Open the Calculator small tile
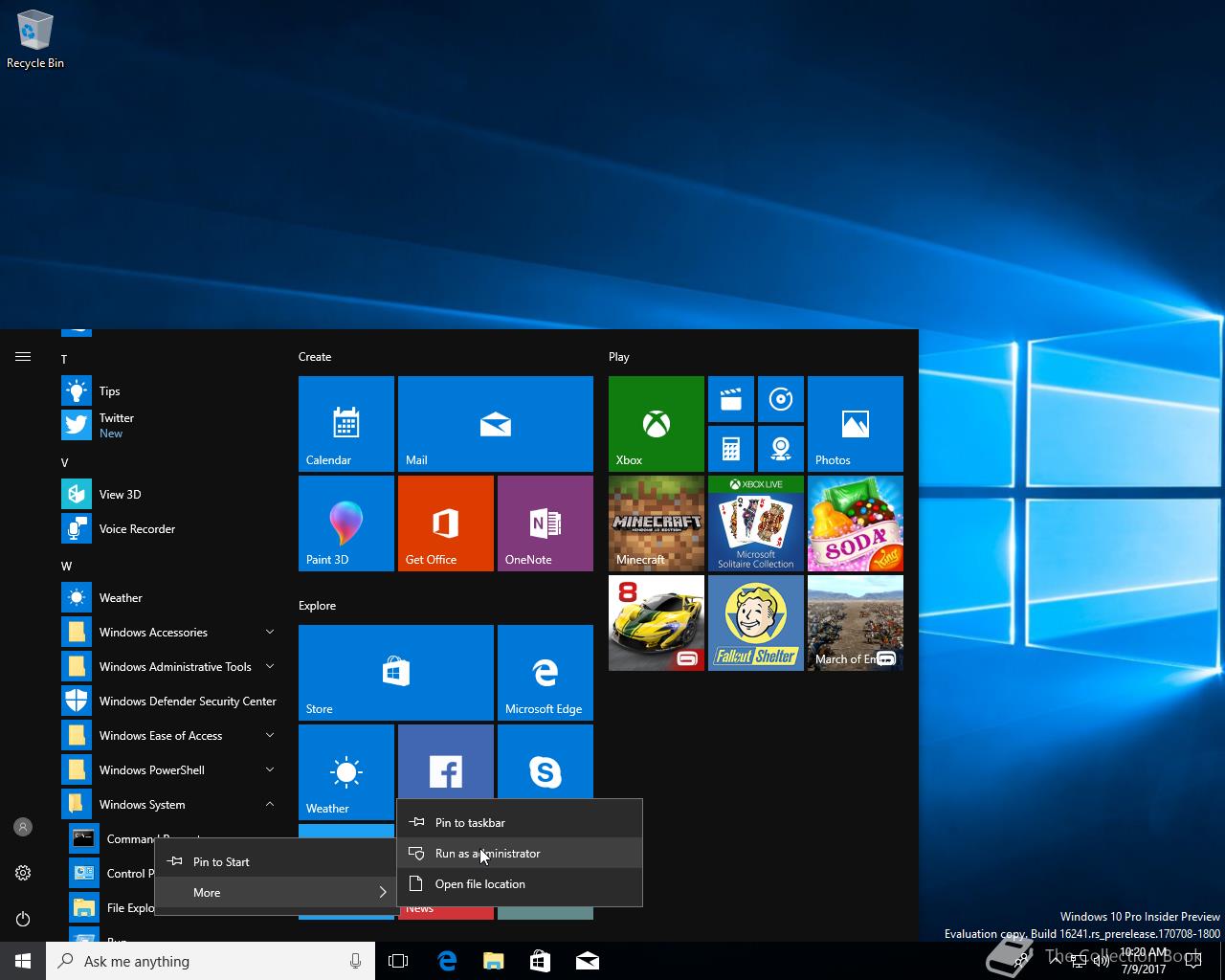The height and width of the screenshot is (980, 1225). point(731,449)
